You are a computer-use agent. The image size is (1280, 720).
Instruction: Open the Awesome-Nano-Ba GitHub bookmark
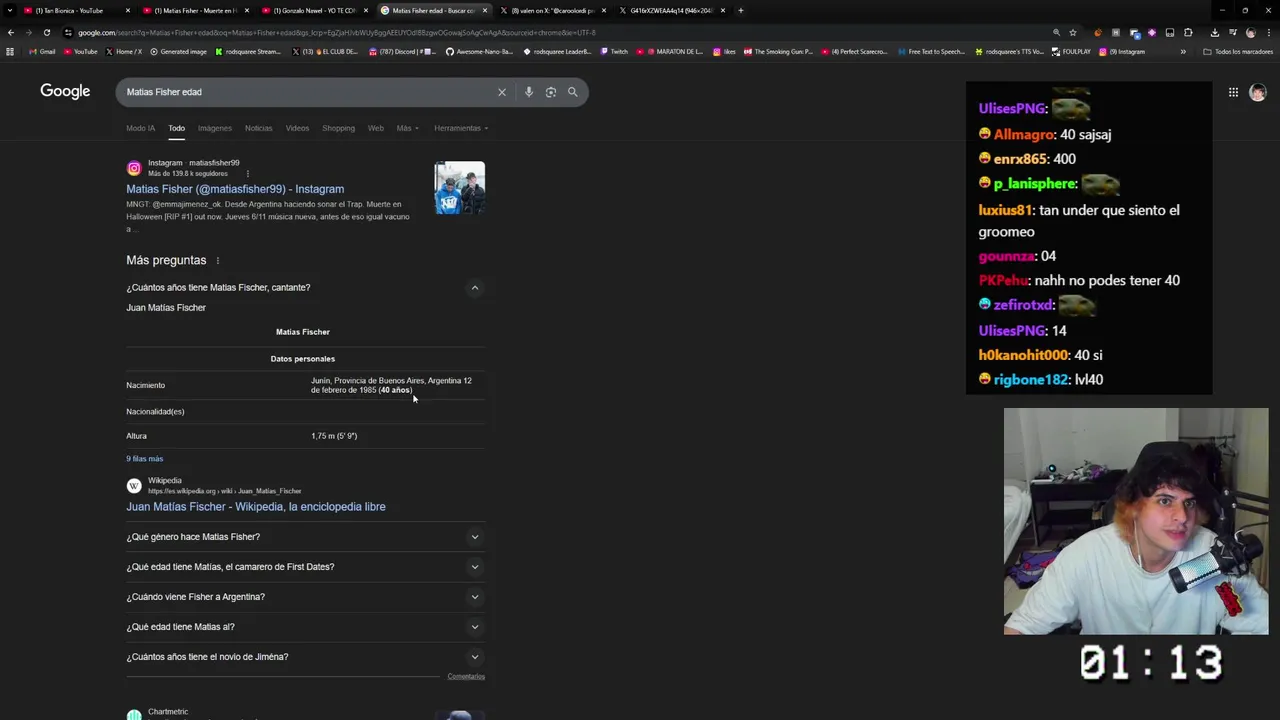point(480,52)
